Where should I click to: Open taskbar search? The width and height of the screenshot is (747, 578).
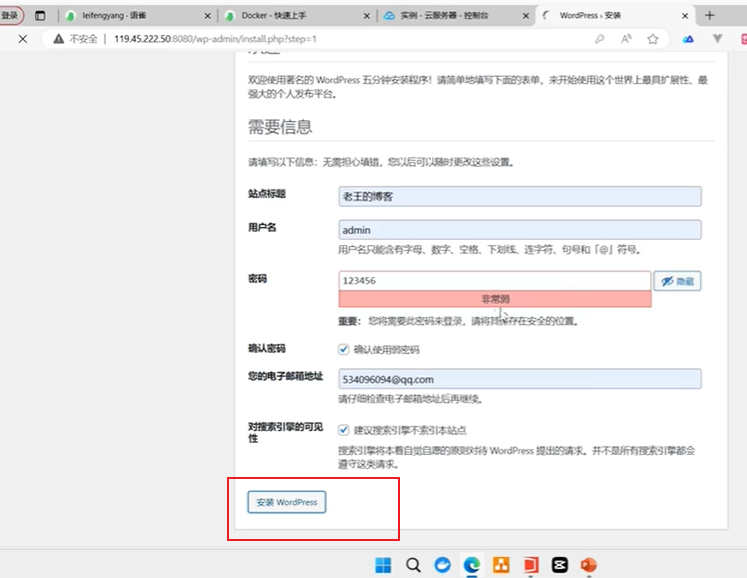pyautogui.click(x=413, y=565)
